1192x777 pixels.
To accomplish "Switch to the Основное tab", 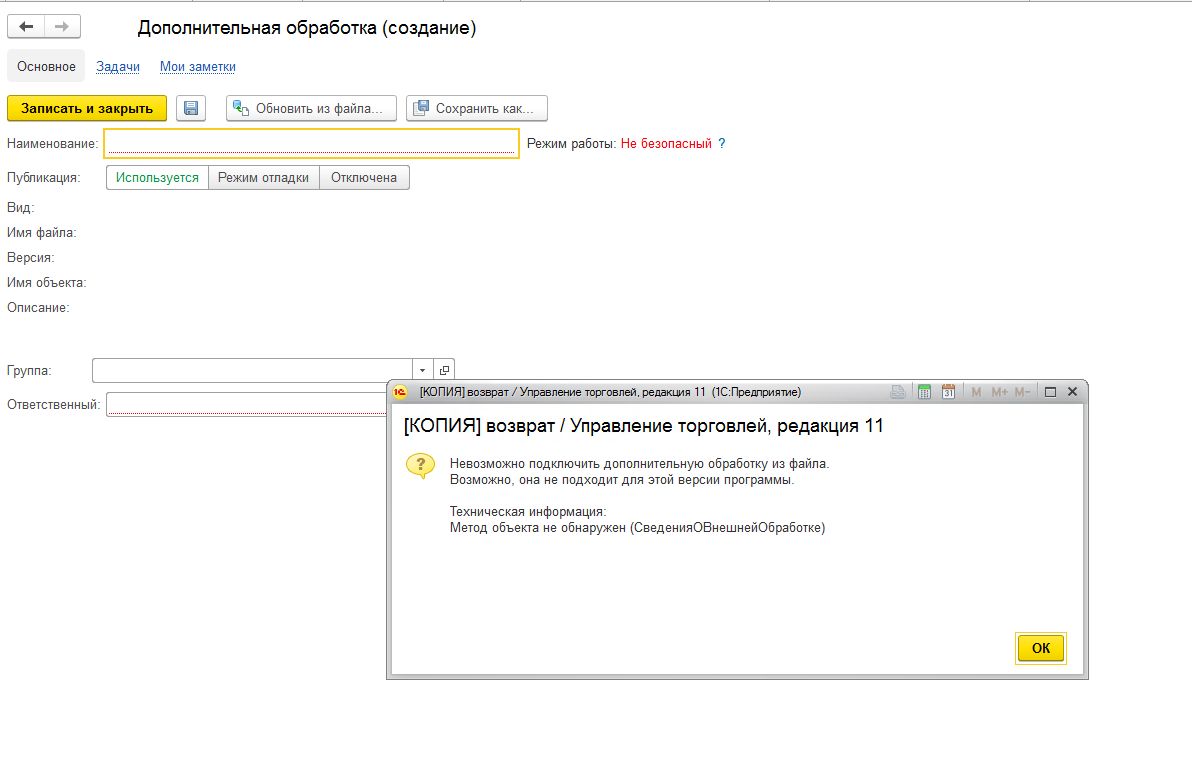I will (46, 67).
